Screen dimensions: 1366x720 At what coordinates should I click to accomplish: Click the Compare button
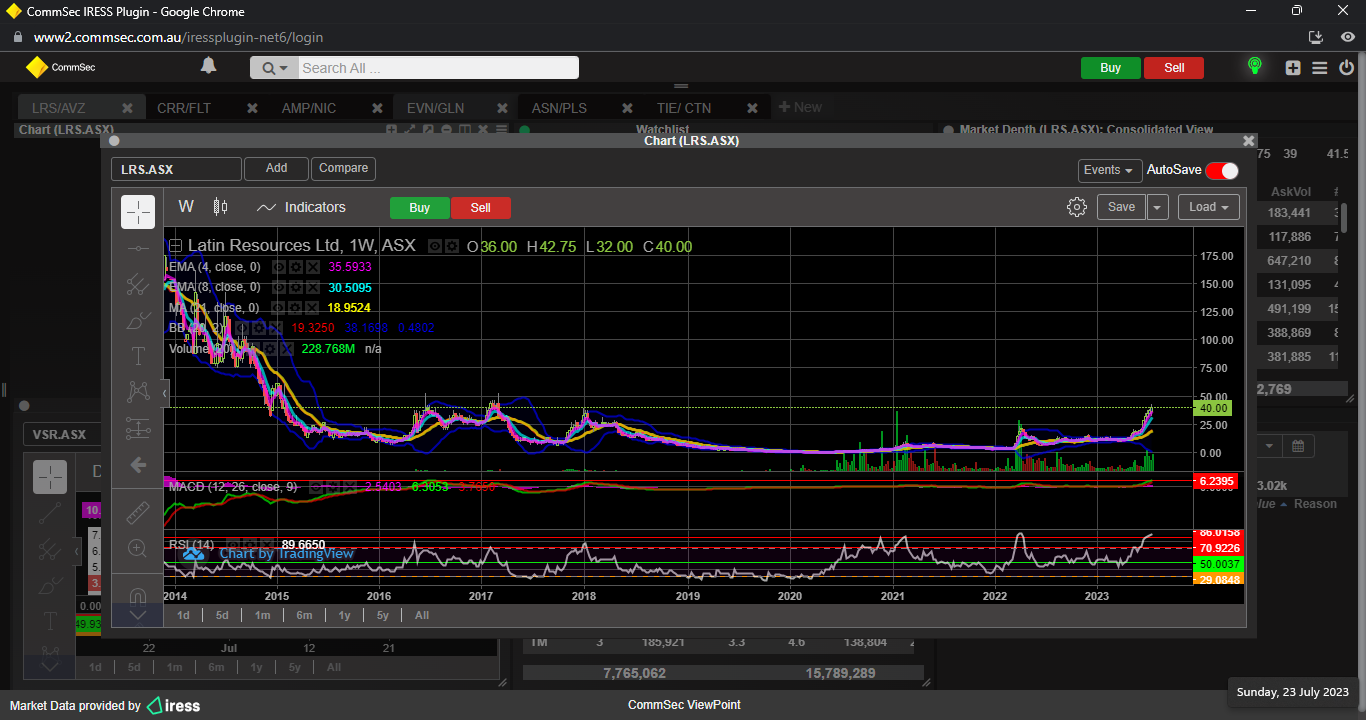(x=343, y=169)
